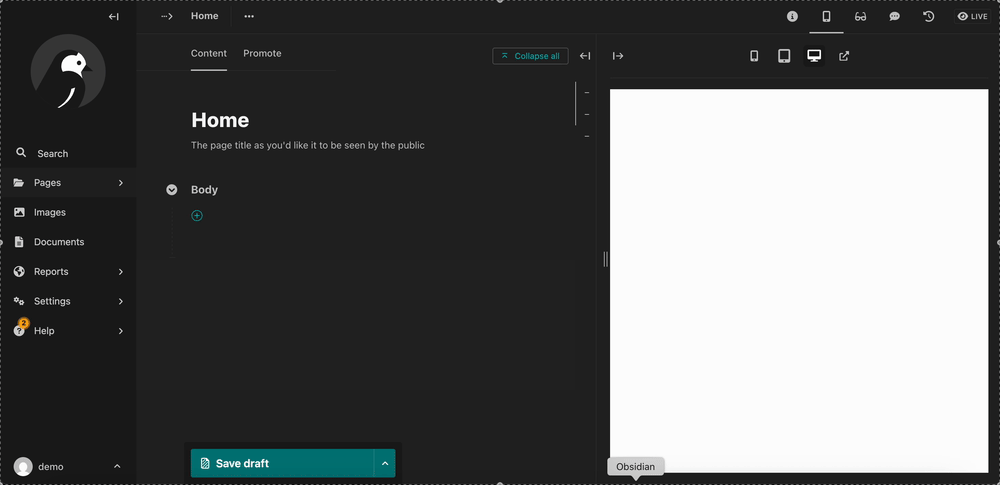Screen dimensions: 1000x485
Task: Open the Help menu item
Action: [68, 331]
